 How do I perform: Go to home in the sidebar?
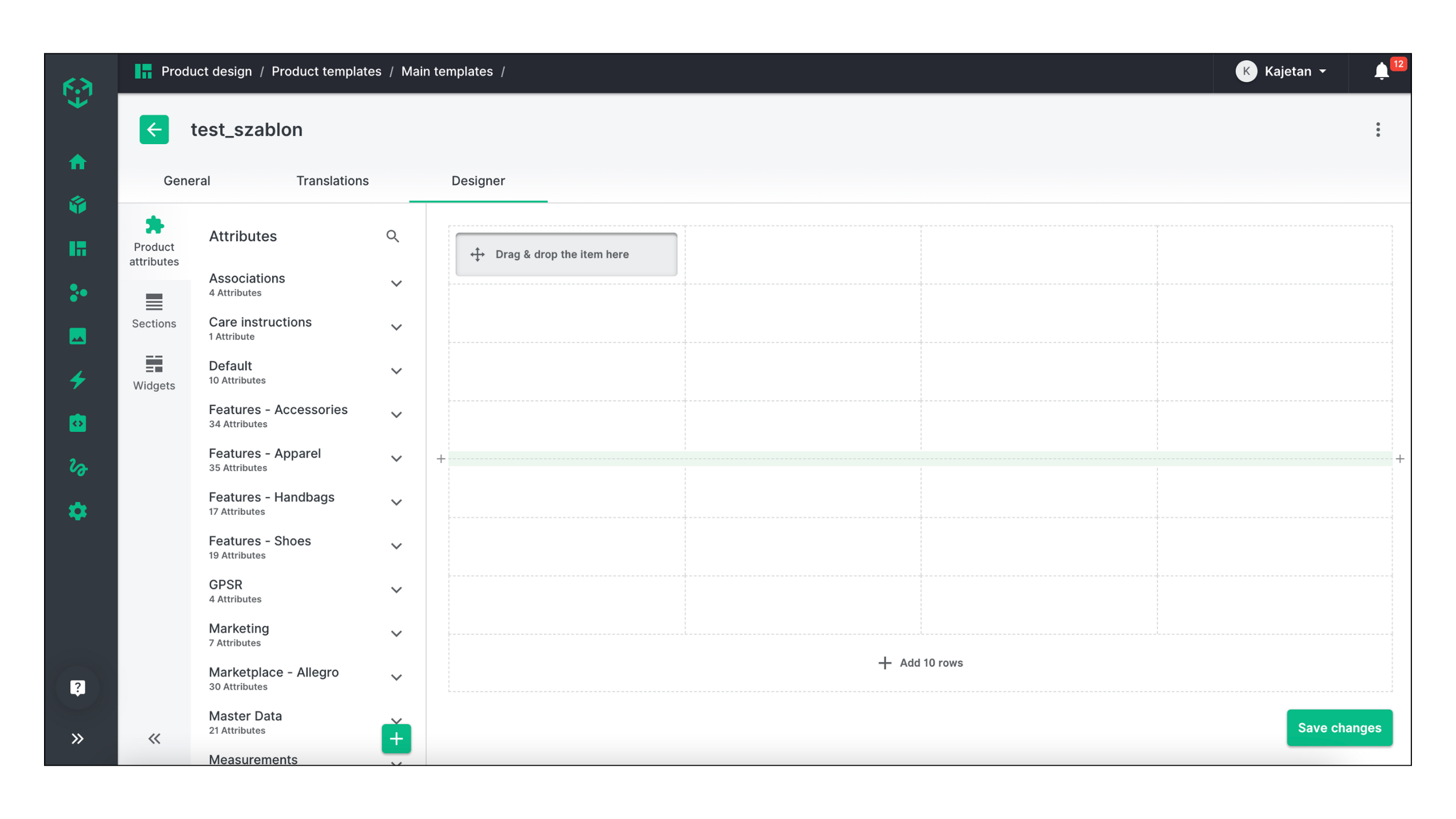click(78, 162)
